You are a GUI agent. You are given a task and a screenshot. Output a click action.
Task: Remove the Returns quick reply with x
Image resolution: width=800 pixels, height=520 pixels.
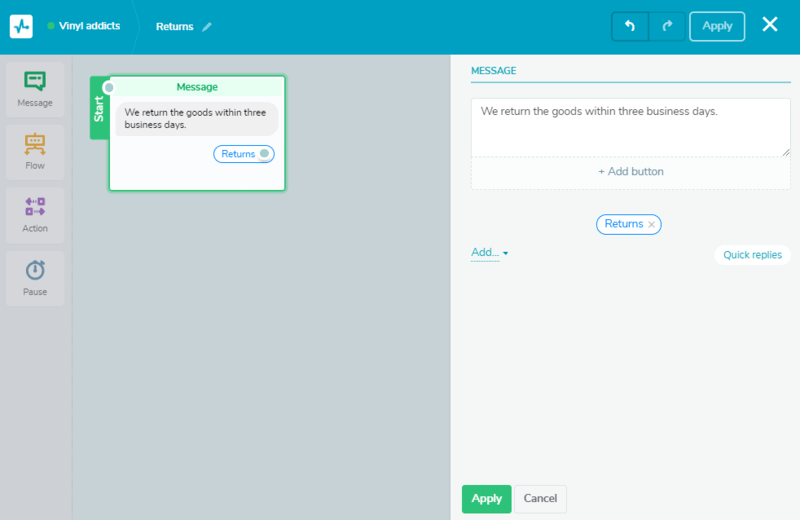point(652,225)
